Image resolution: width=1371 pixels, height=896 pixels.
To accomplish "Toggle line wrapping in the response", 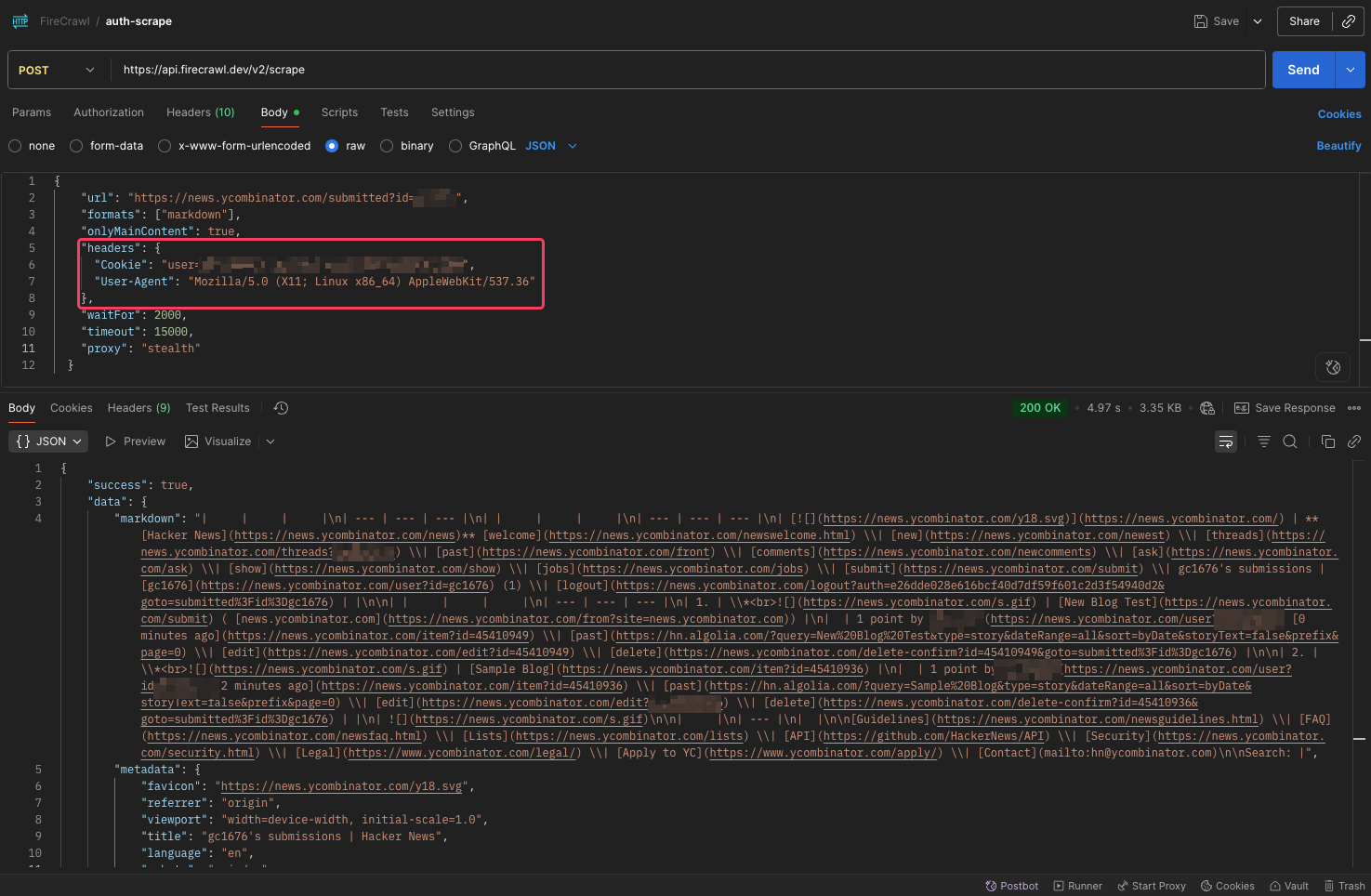I will point(1226,441).
